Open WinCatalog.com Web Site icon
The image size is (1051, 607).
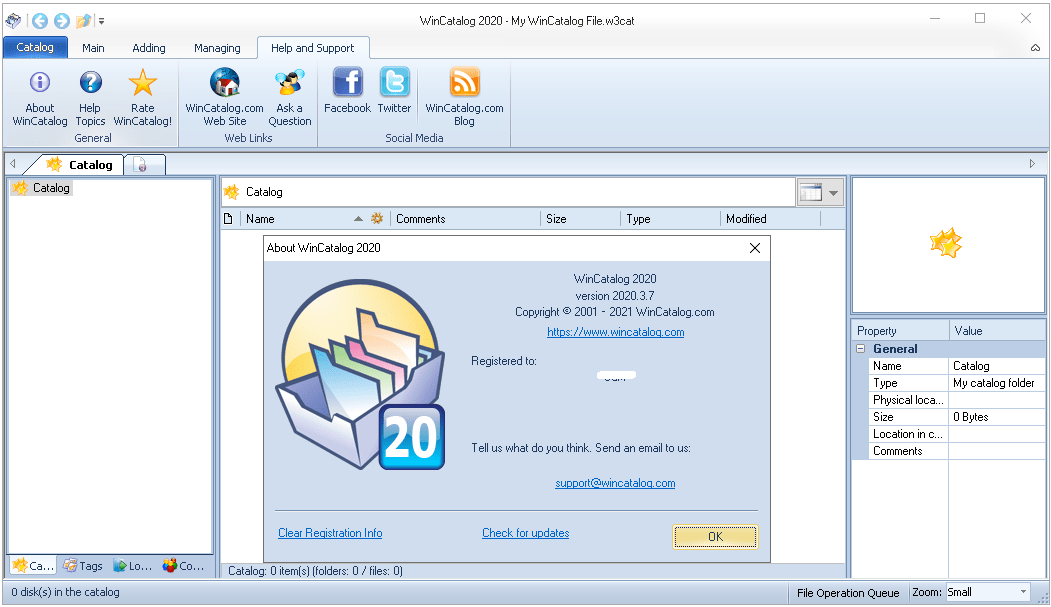[225, 82]
